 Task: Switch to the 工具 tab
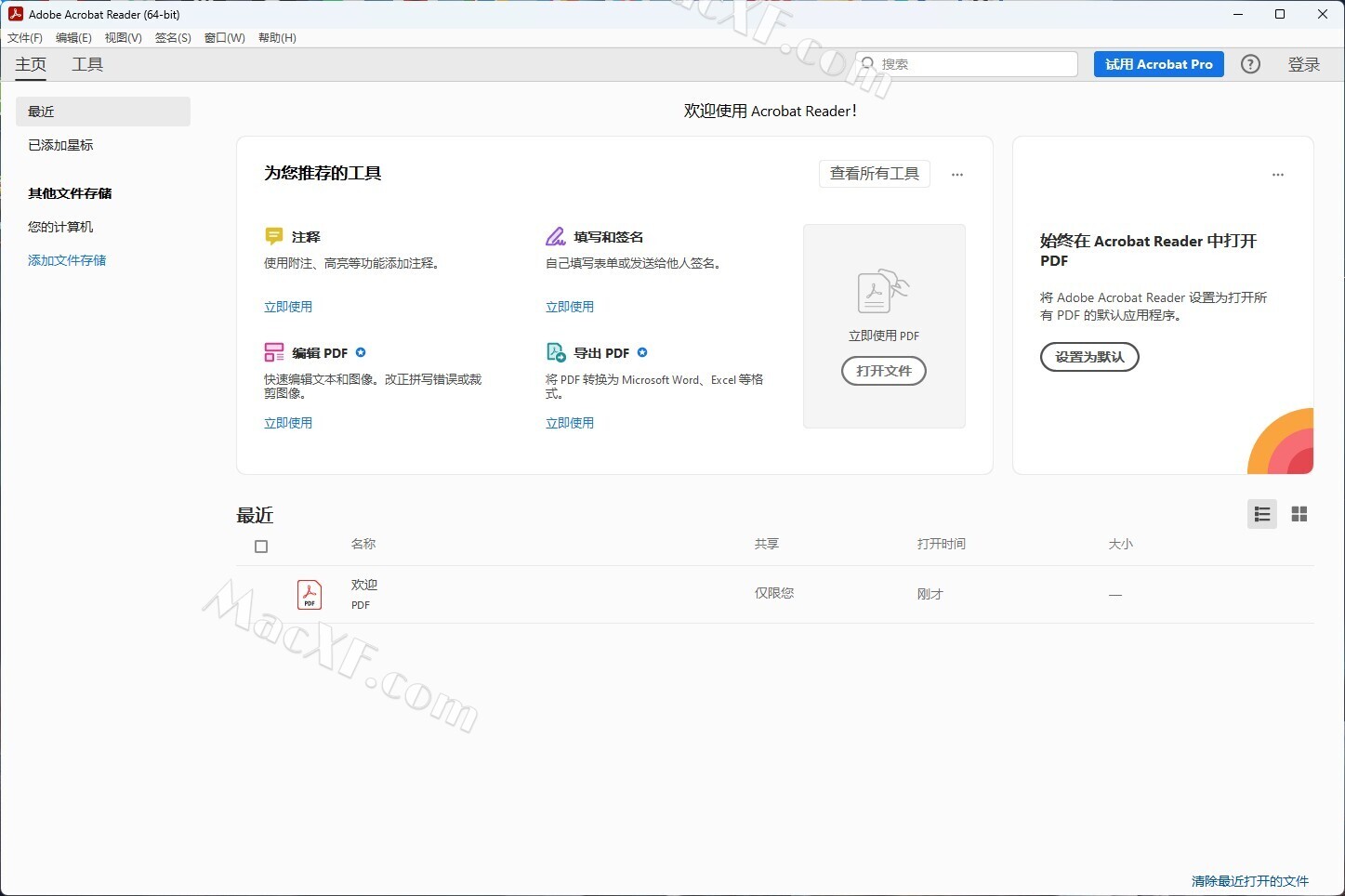(87, 64)
